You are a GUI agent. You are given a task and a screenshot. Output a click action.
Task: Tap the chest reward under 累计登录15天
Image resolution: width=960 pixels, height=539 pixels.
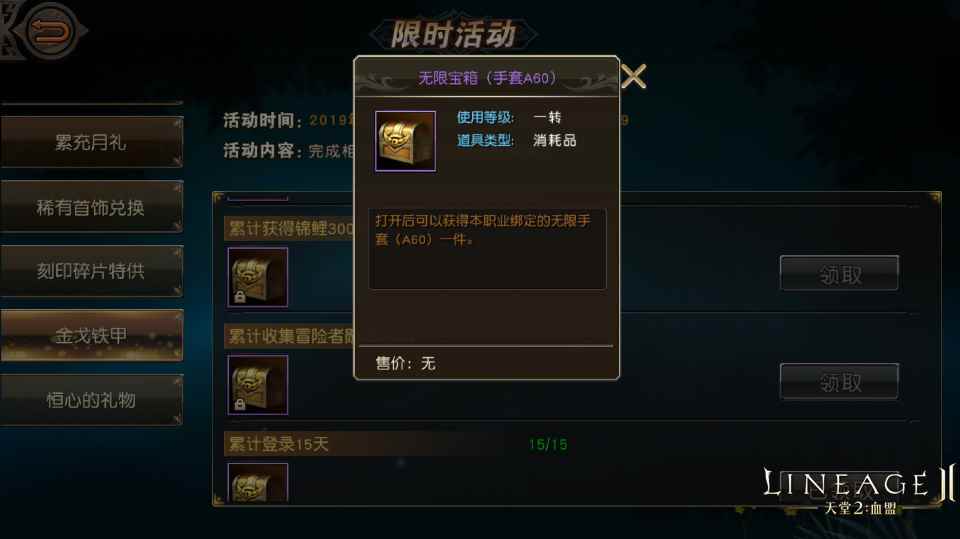pos(258,483)
